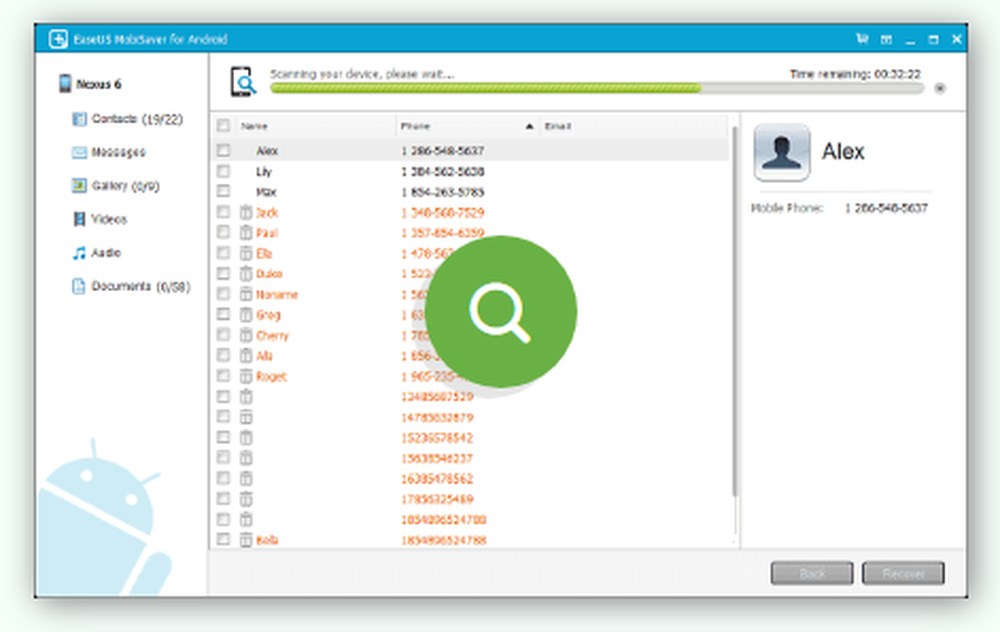Enable the checkbox for contact Bella
The height and width of the screenshot is (632, 1000).
[x=223, y=541]
